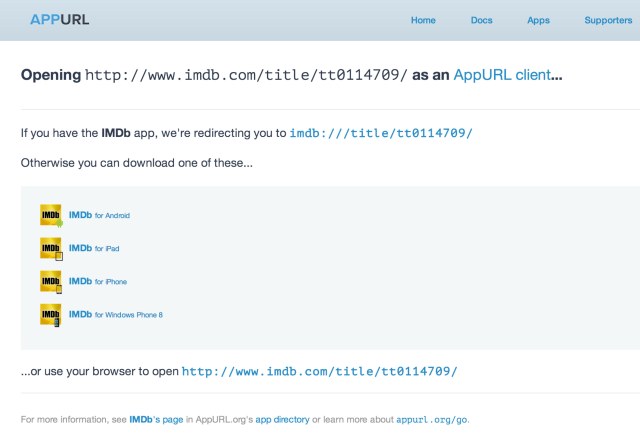Open the IMDb for Windows Phone 8 link

tap(116, 314)
